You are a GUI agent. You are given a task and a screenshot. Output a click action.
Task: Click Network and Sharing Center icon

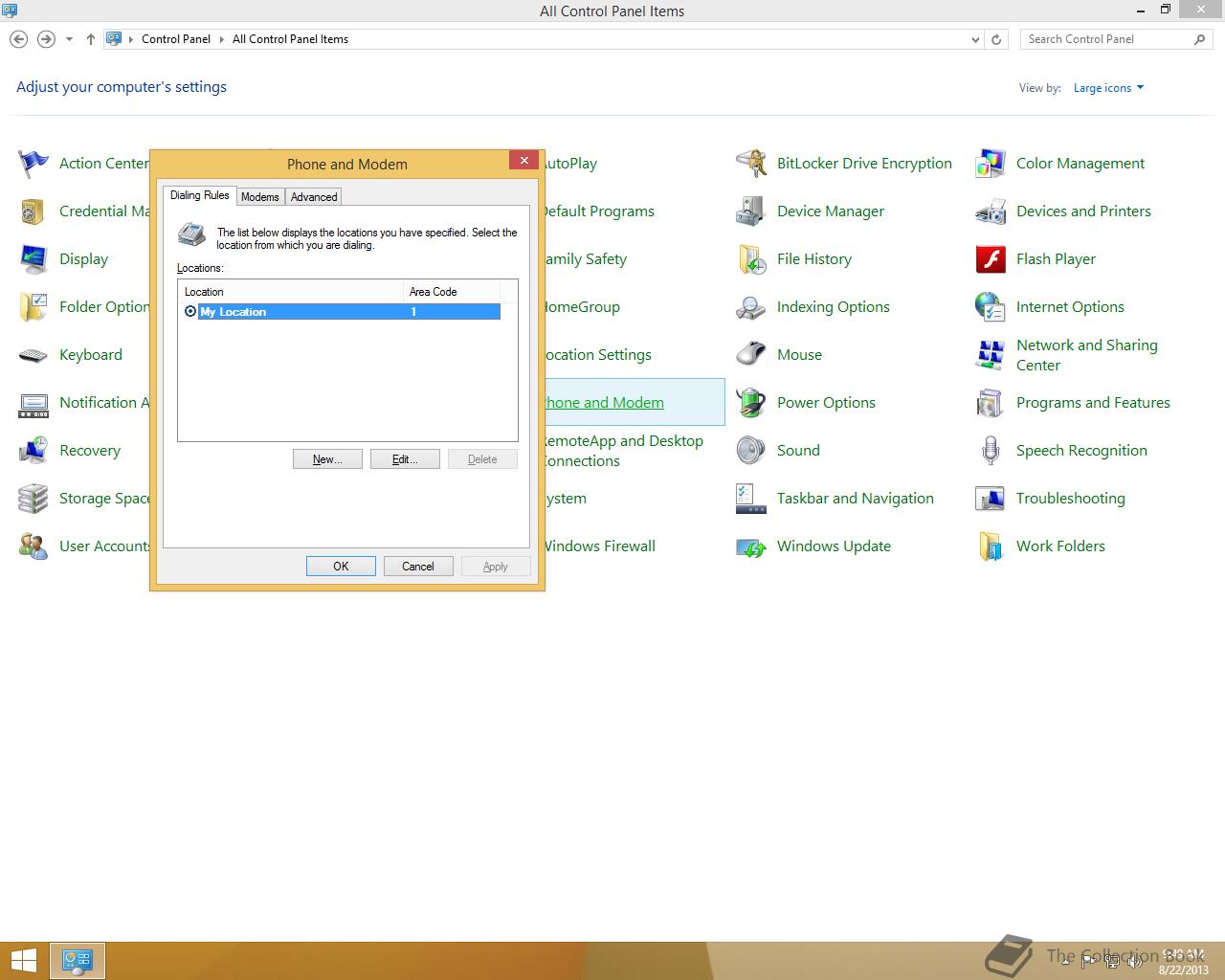coord(991,355)
